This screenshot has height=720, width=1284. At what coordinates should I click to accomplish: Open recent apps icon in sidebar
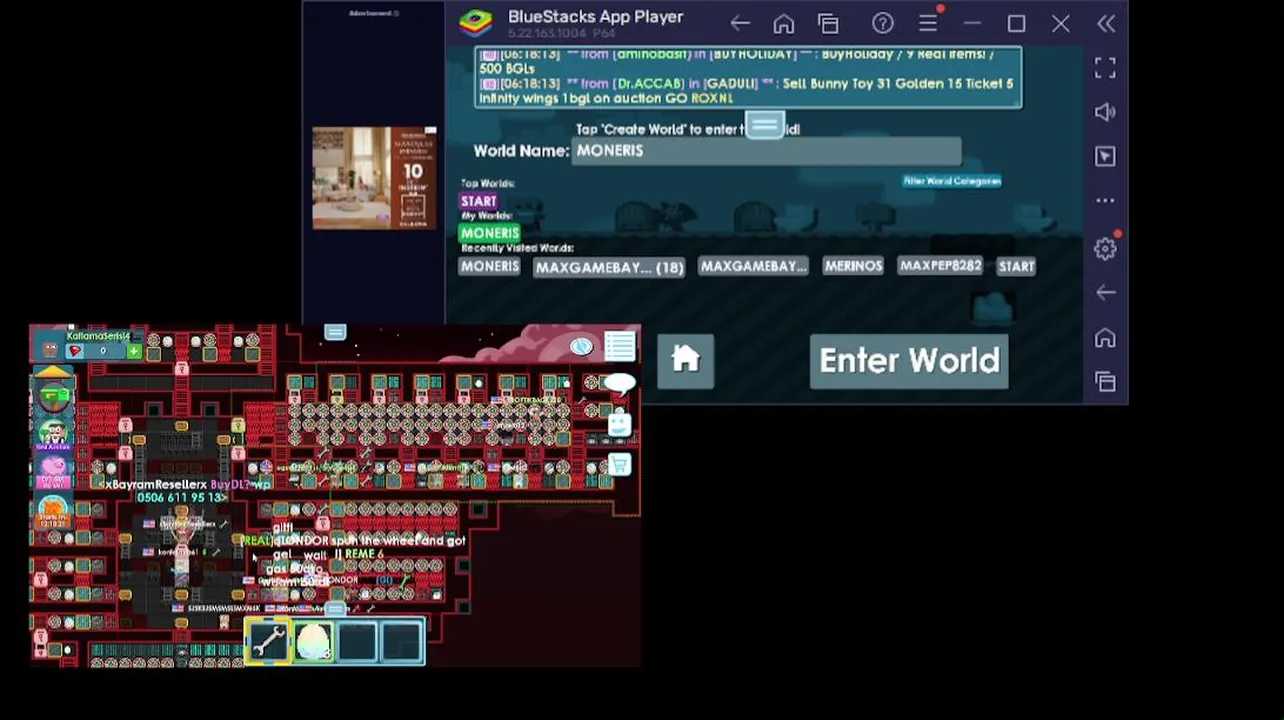coord(1105,381)
